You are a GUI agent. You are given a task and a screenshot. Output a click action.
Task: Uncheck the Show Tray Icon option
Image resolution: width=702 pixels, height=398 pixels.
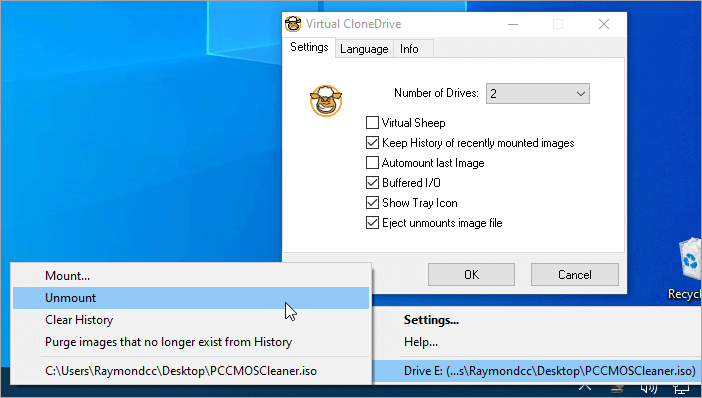(x=372, y=202)
